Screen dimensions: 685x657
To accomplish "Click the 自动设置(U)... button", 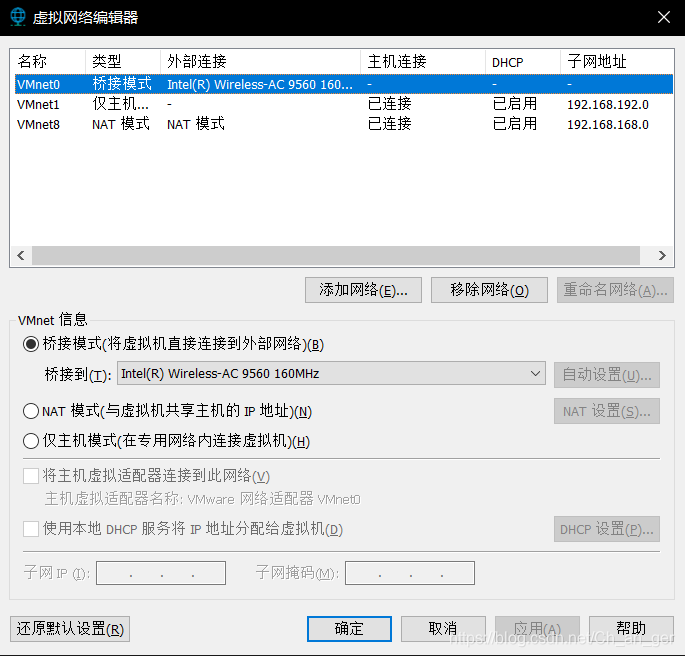I will (607, 375).
